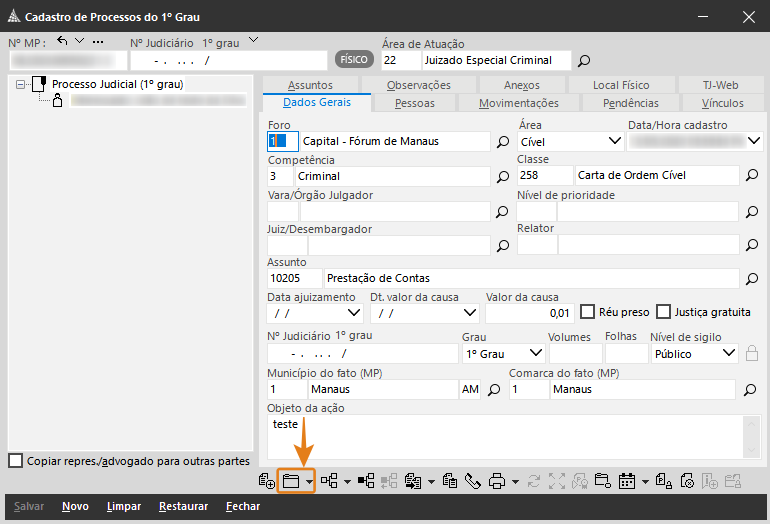Screen dimensions: 770x524
Task: Click the white hierarchy tree icon
Action: [329, 481]
